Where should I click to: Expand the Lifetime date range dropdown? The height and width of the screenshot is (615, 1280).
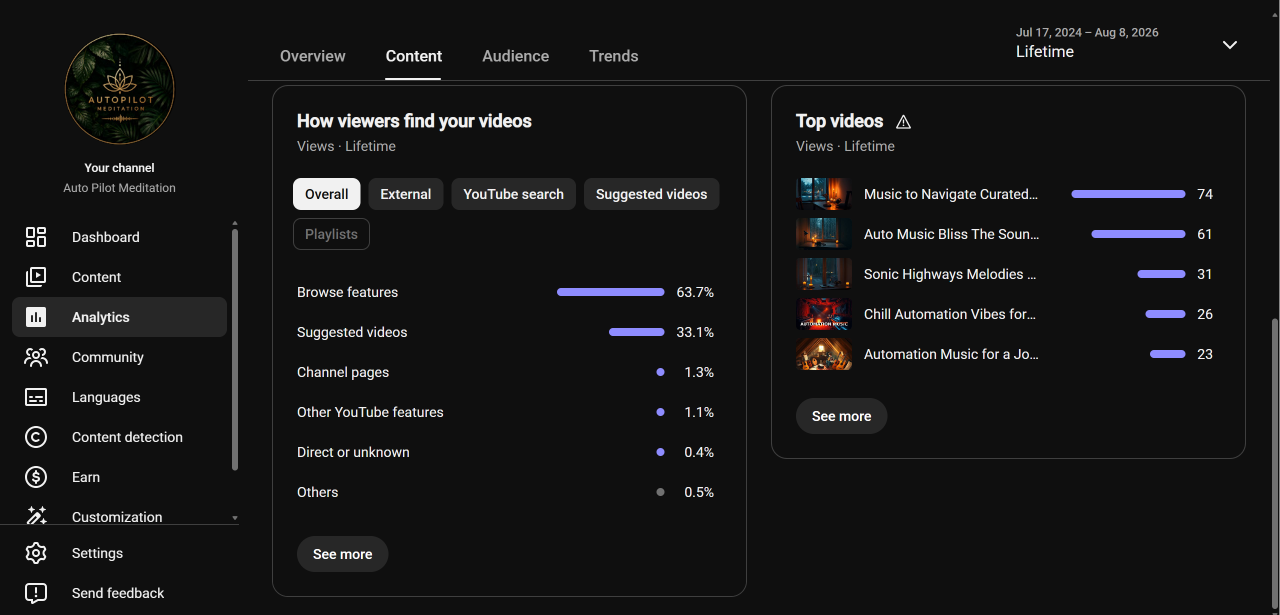(x=1230, y=44)
